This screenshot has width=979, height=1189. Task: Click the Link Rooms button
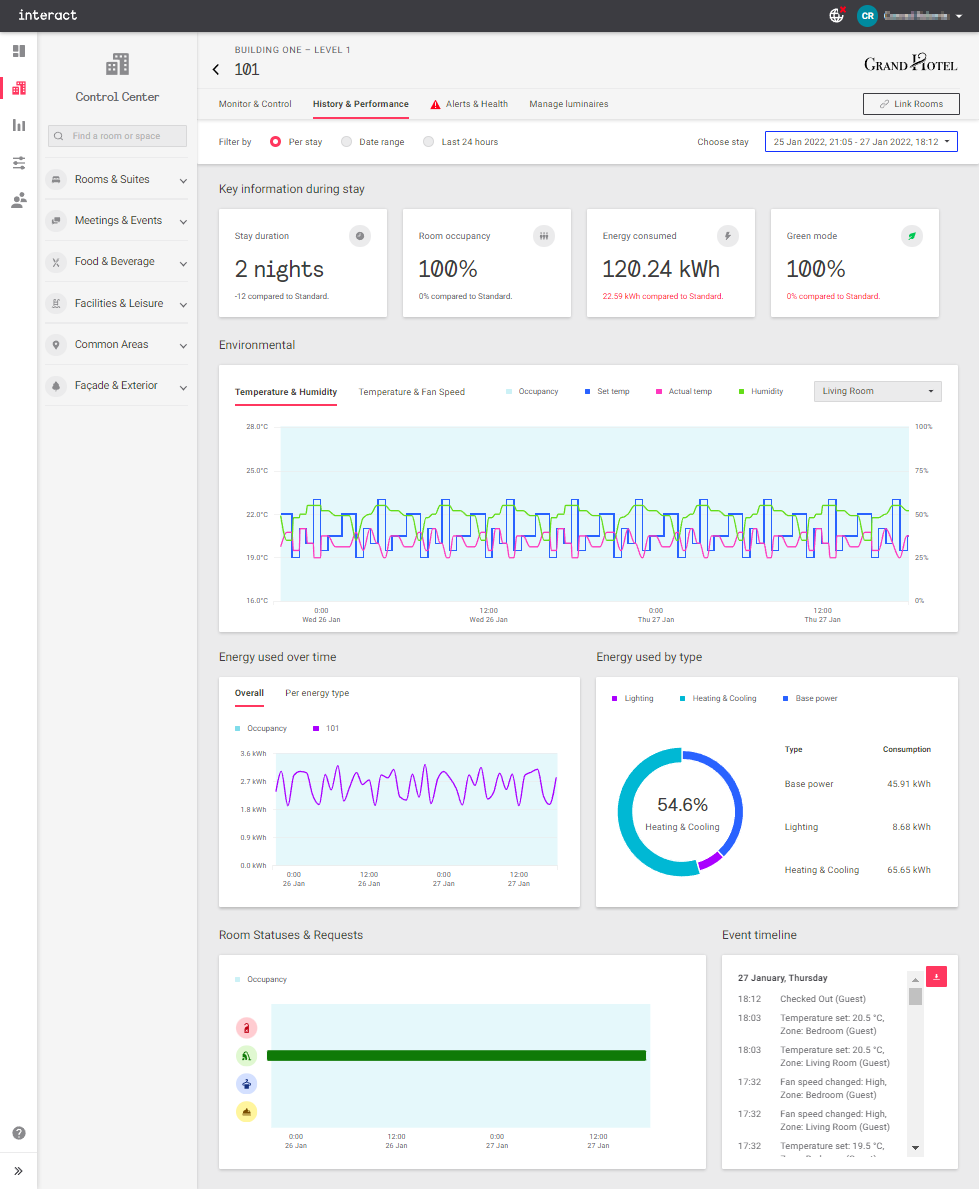910,104
